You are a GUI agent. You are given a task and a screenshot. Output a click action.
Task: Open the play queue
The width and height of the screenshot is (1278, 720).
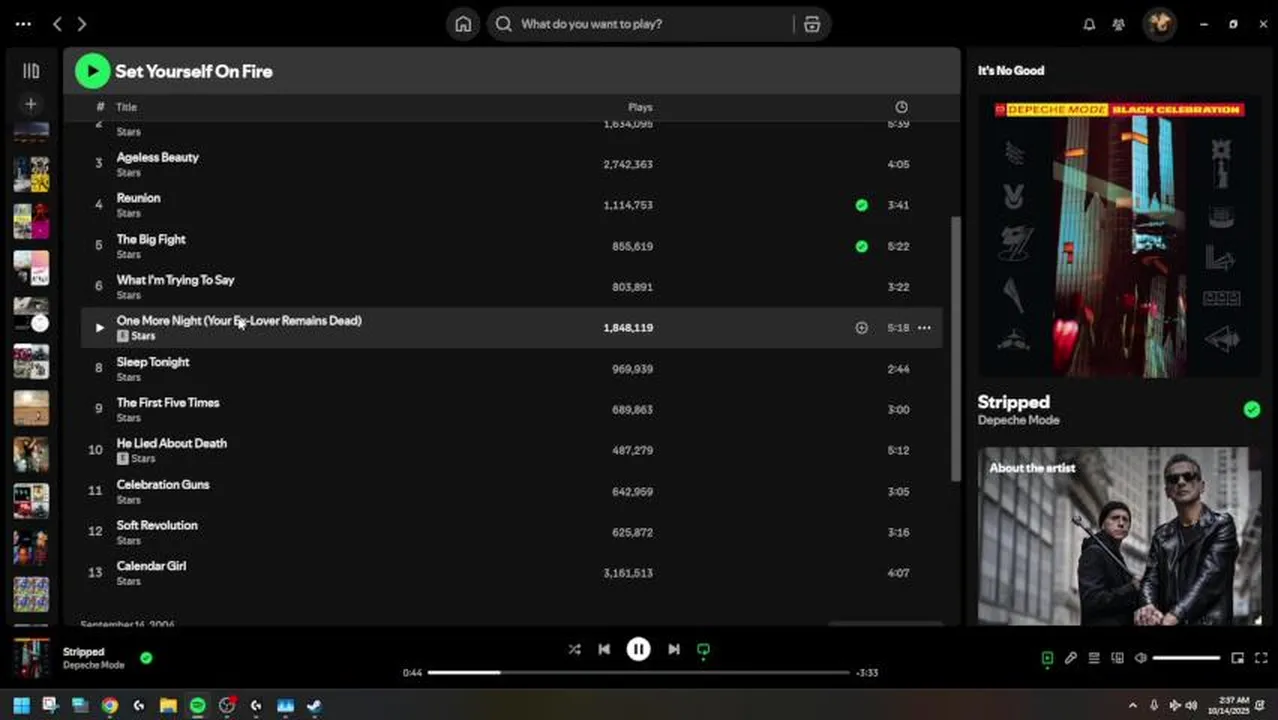(1094, 658)
